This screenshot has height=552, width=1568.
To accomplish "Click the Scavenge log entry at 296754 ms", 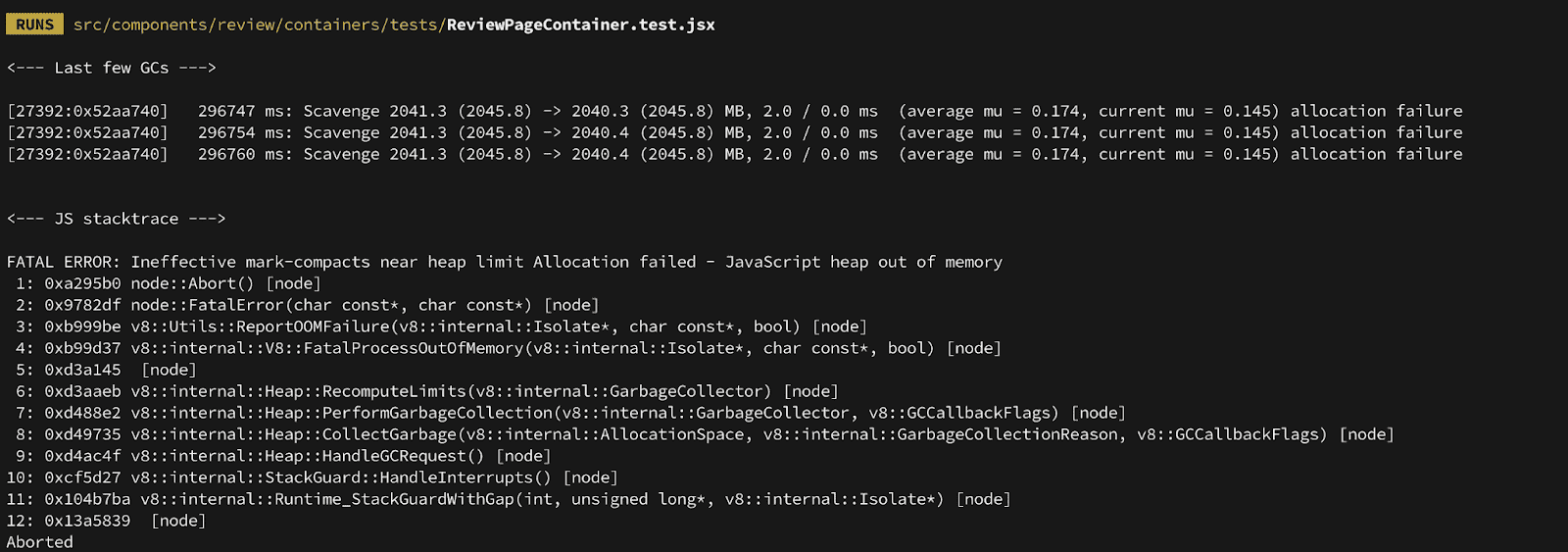I will (x=734, y=132).
